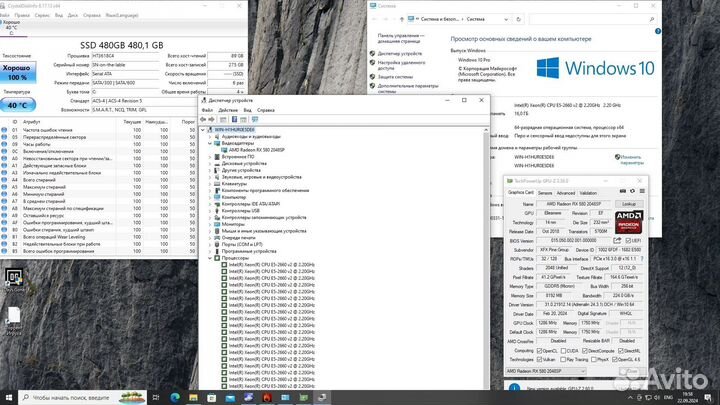Click volume icon in system tray
The image size is (720, 405).
pyautogui.click(x=657, y=397)
